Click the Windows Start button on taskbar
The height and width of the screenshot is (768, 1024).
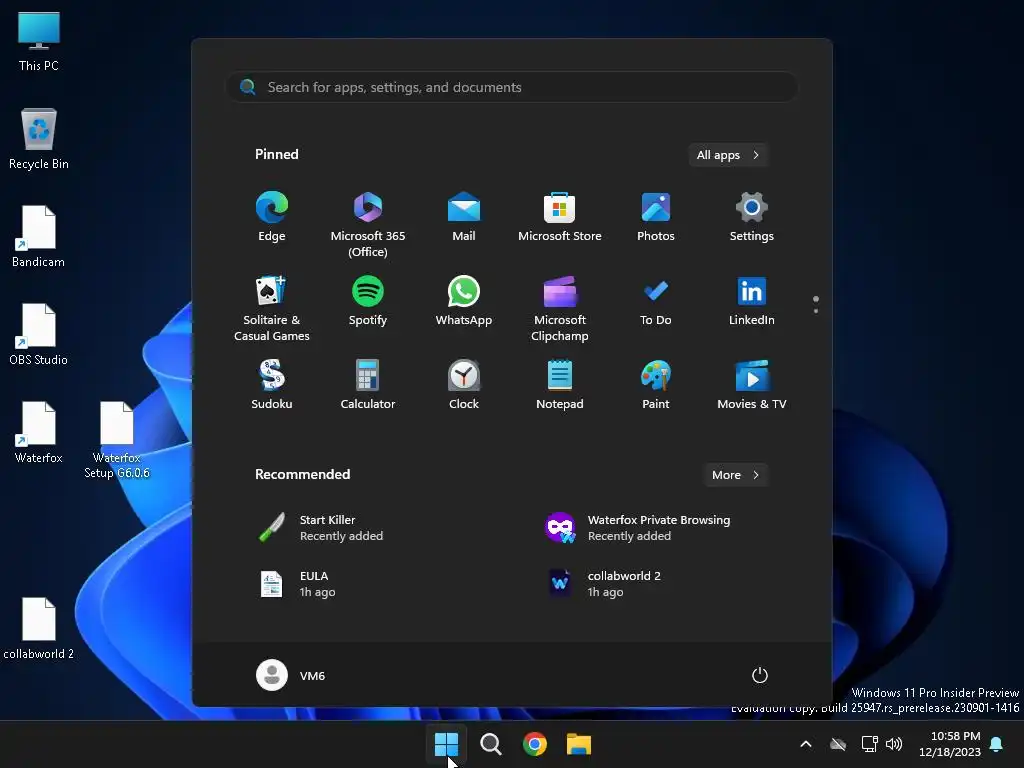pyautogui.click(x=447, y=744)
